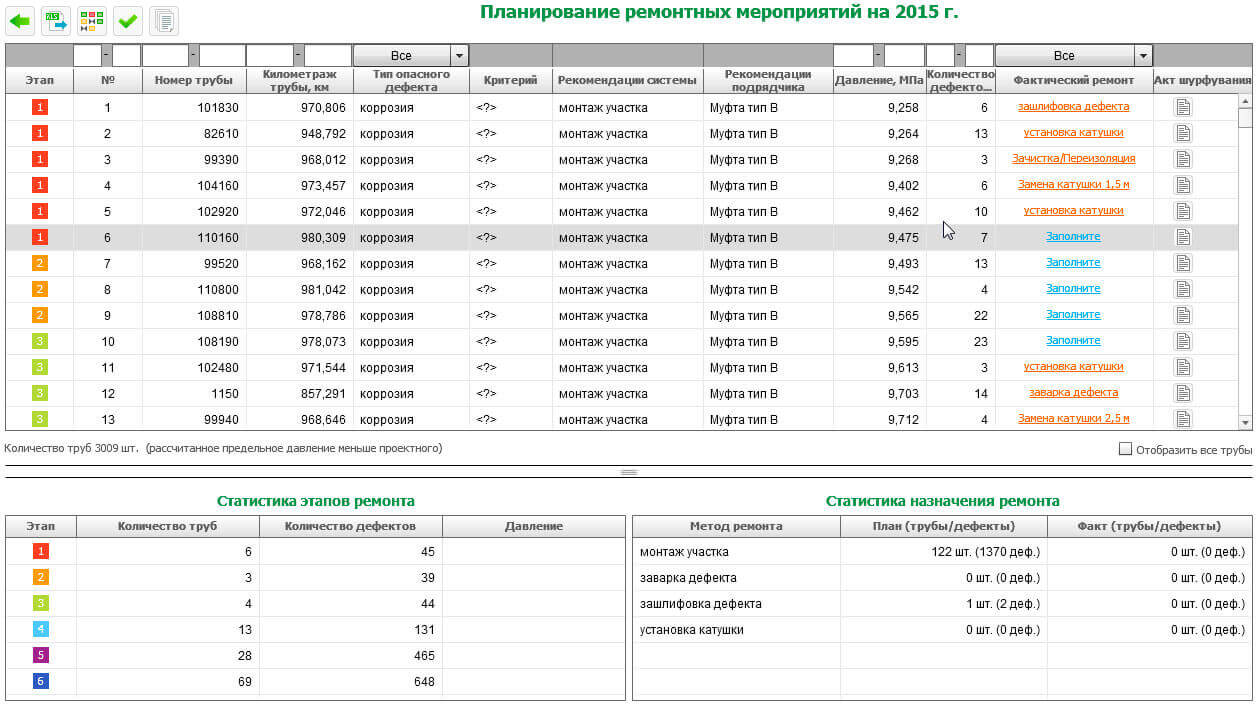Open grinding act document for pipe 104160

click(1183, 185)
